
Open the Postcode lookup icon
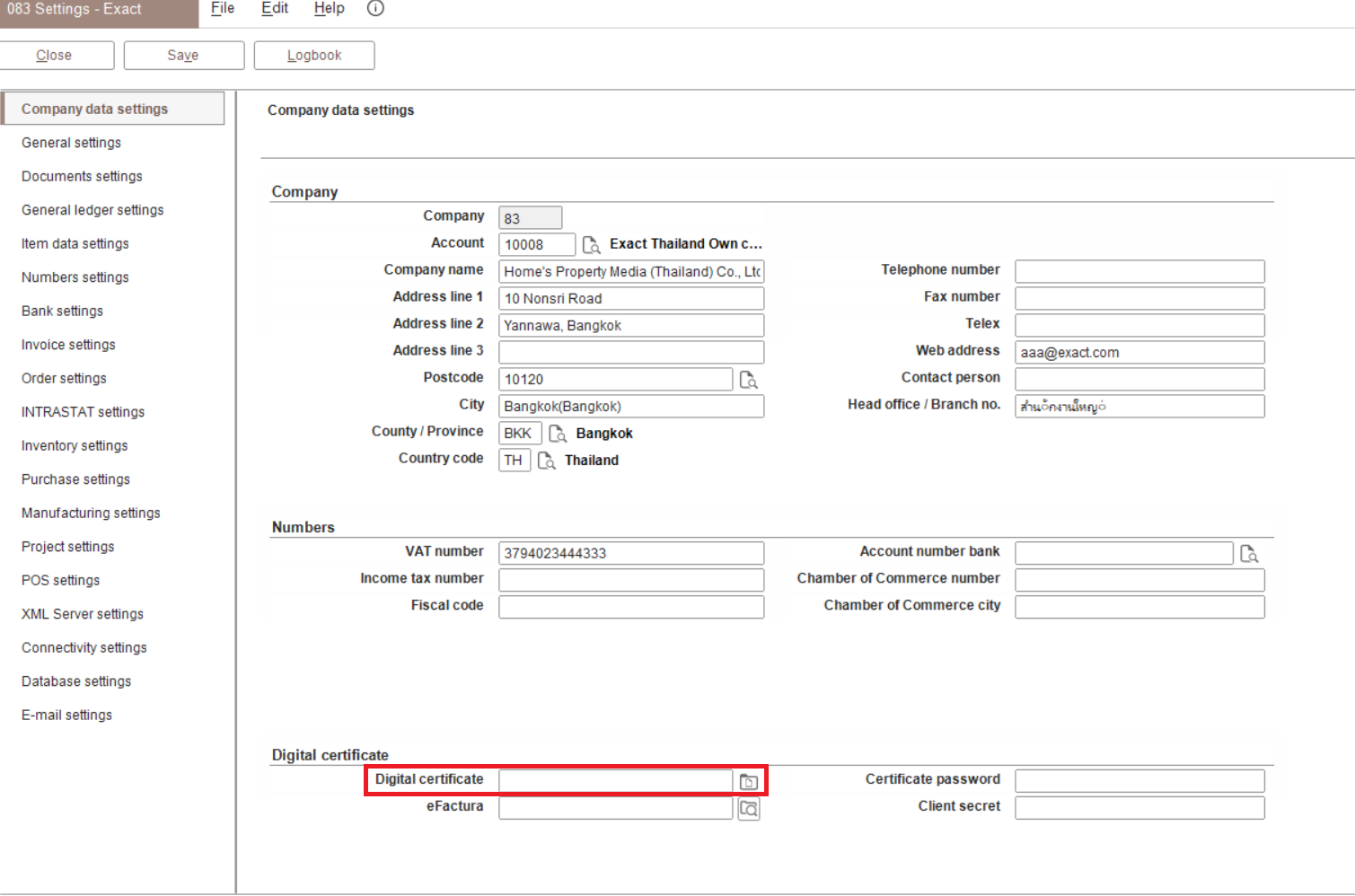pyautogui.click(x=748, y=380)
